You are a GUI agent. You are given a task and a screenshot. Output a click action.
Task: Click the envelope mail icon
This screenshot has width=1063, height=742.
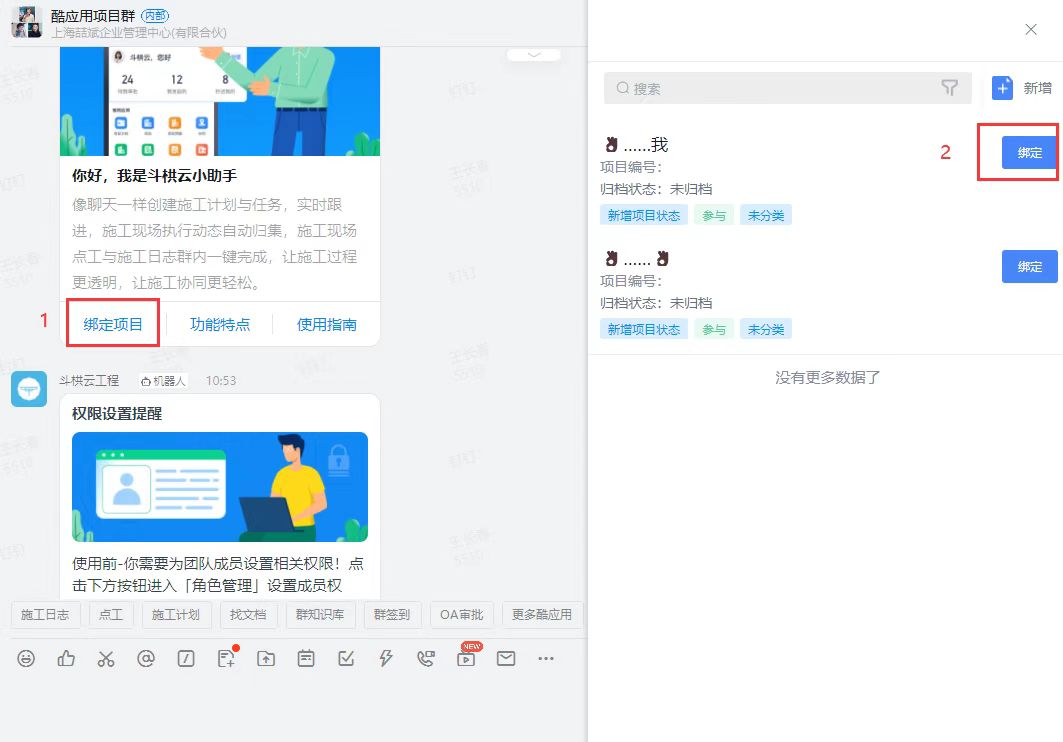506,659
